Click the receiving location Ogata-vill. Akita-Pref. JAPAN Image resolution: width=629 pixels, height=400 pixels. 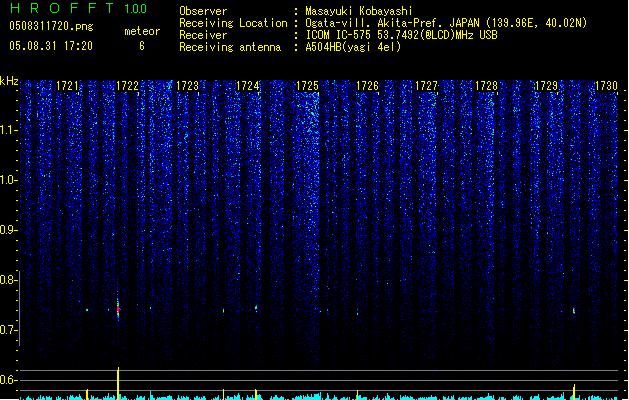tap(392, 23)
